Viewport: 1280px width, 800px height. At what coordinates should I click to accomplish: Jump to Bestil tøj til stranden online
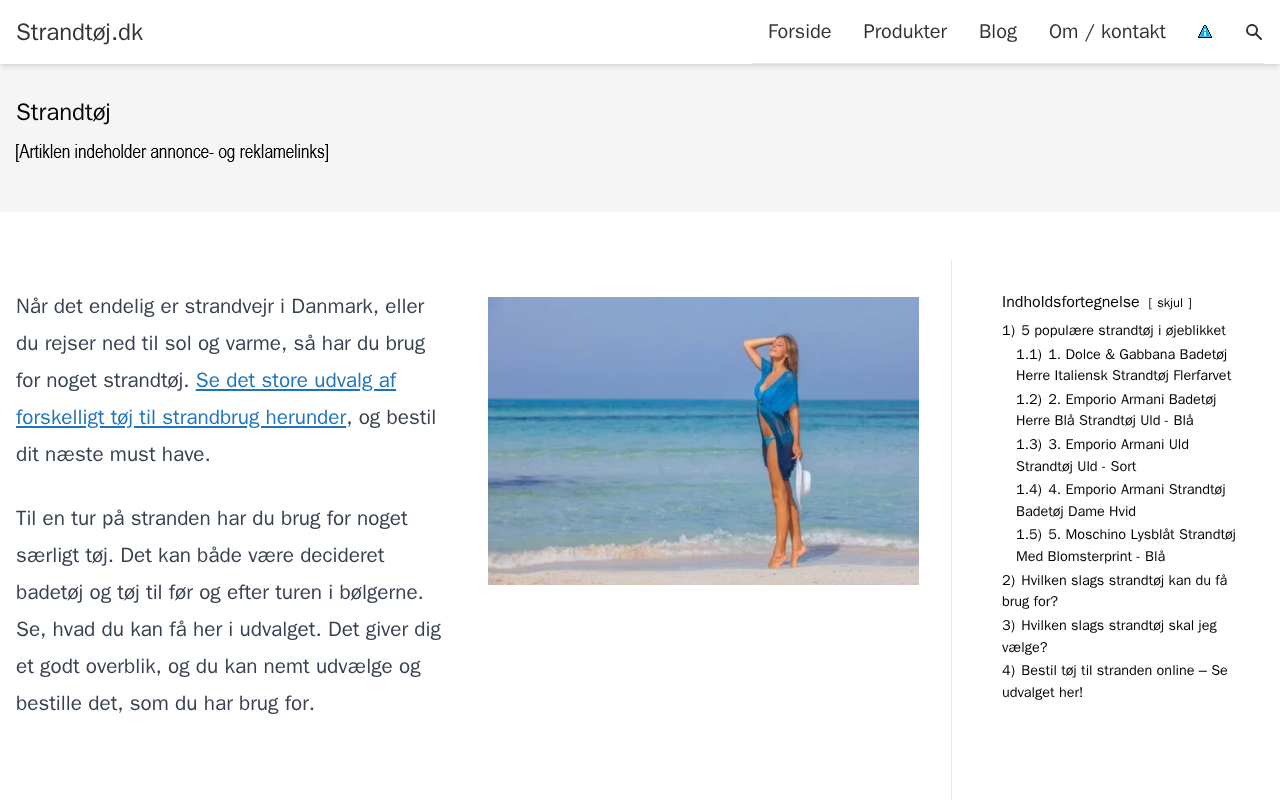point(1115,681)
